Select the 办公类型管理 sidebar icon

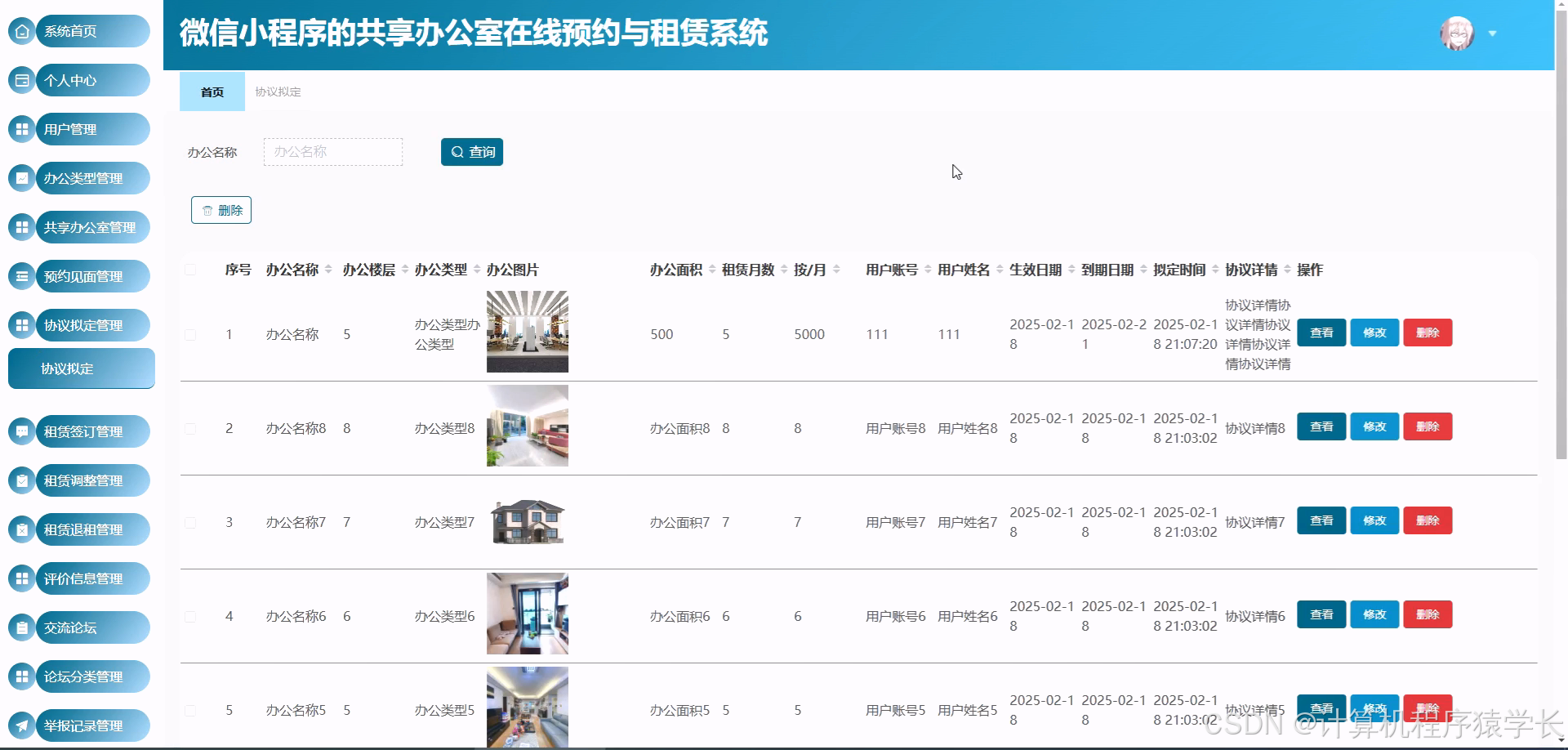tap(20, 178)
